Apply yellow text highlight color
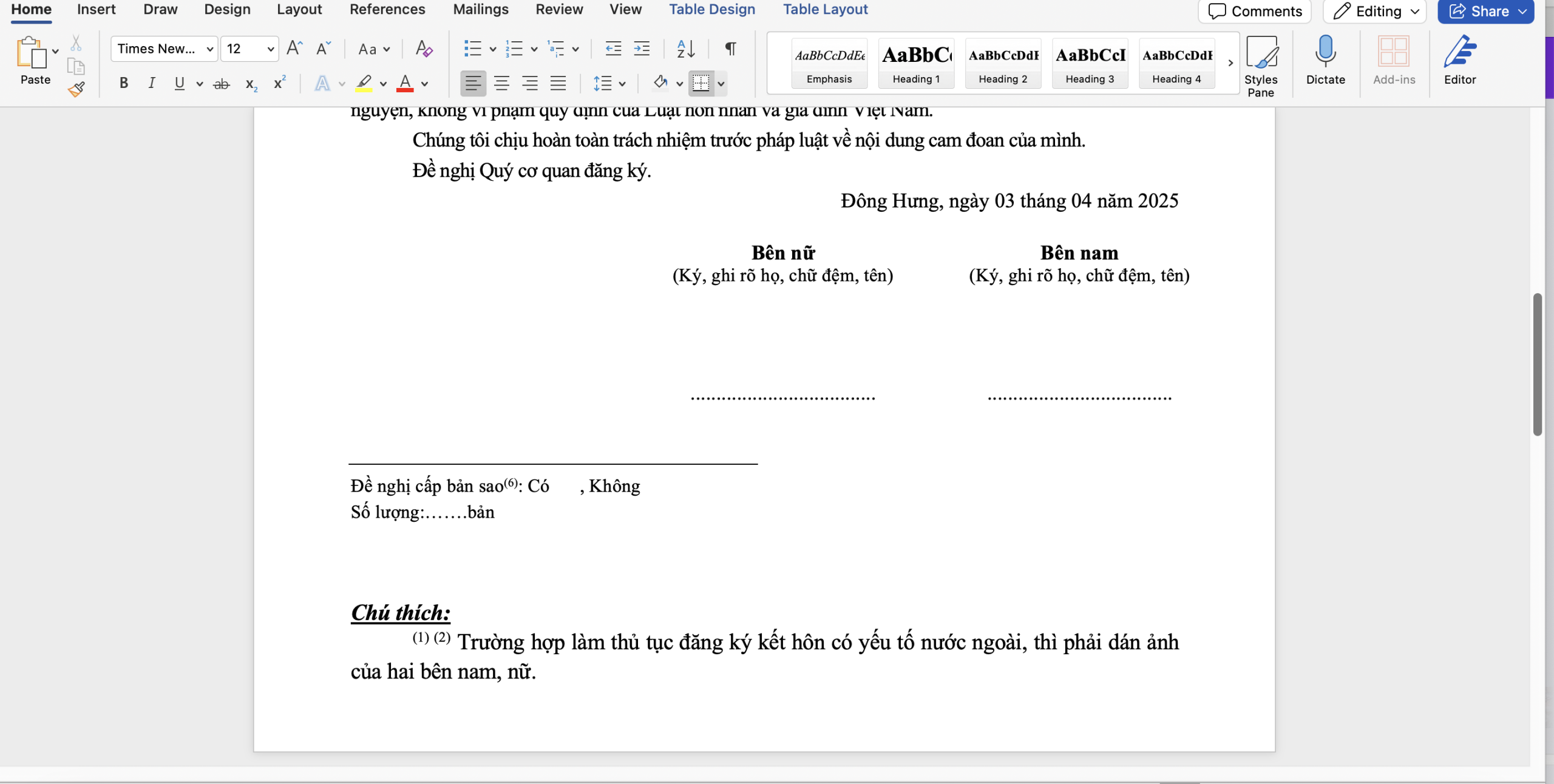Screen dimensions: 1554x784 tap(364, 83)
